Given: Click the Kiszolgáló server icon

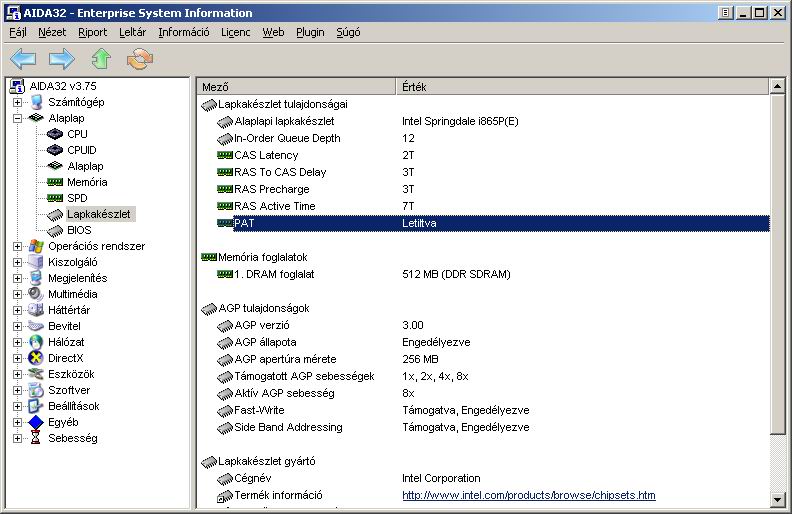Looking at the screenshot, I should (x=36, y=262).
